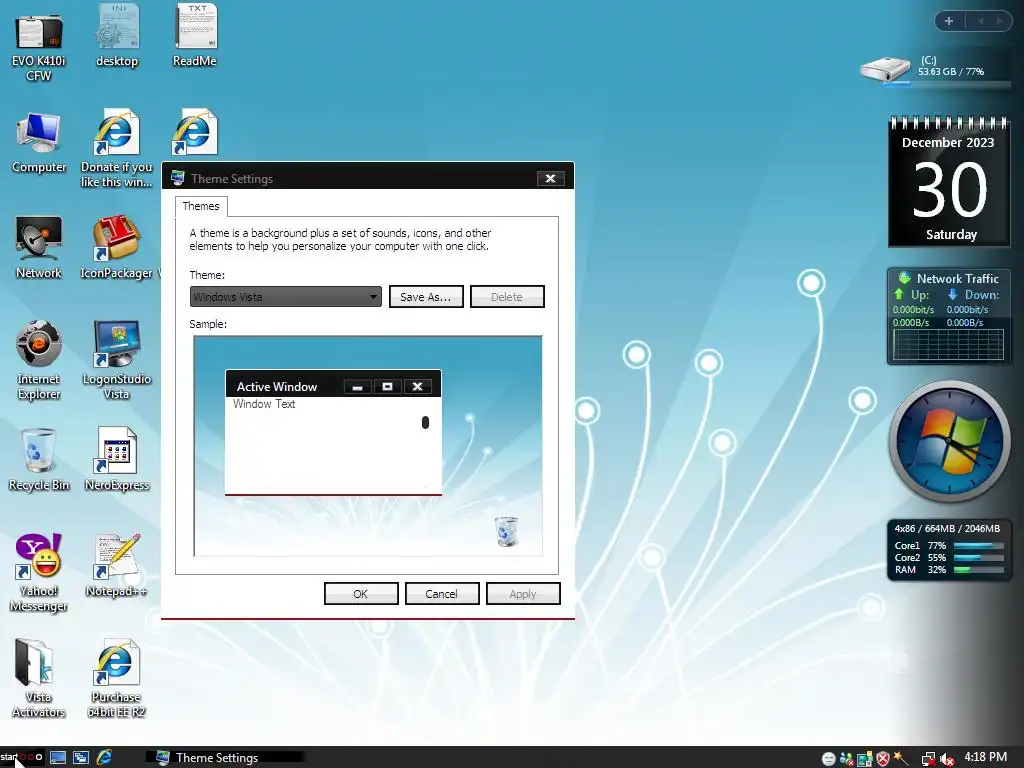The image size is (1024, 768).
Task: Click the C: drive usage bar in the sidebar
Action: [946, 84]
